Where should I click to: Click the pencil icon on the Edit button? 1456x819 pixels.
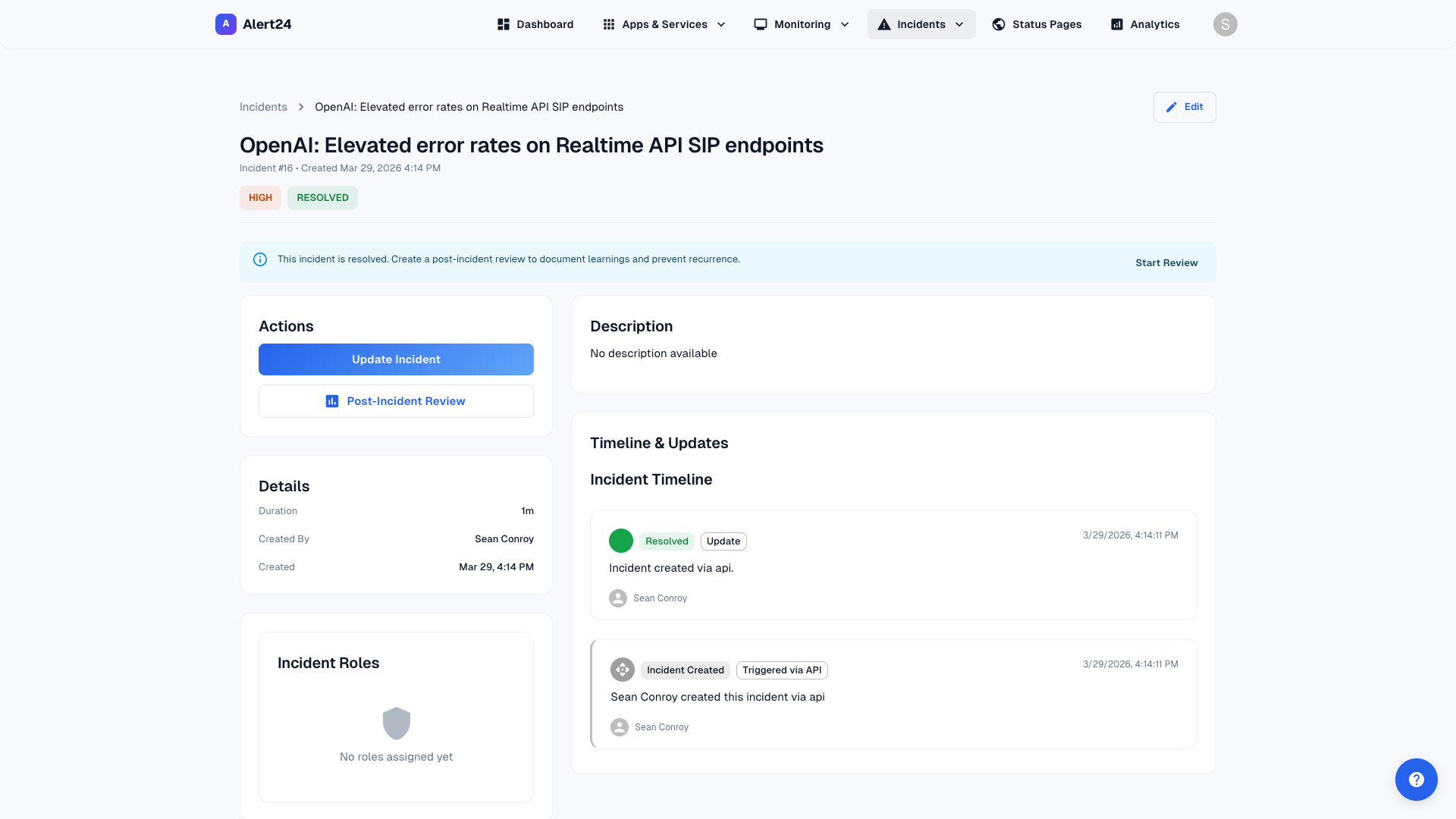tap(1172, 107)
